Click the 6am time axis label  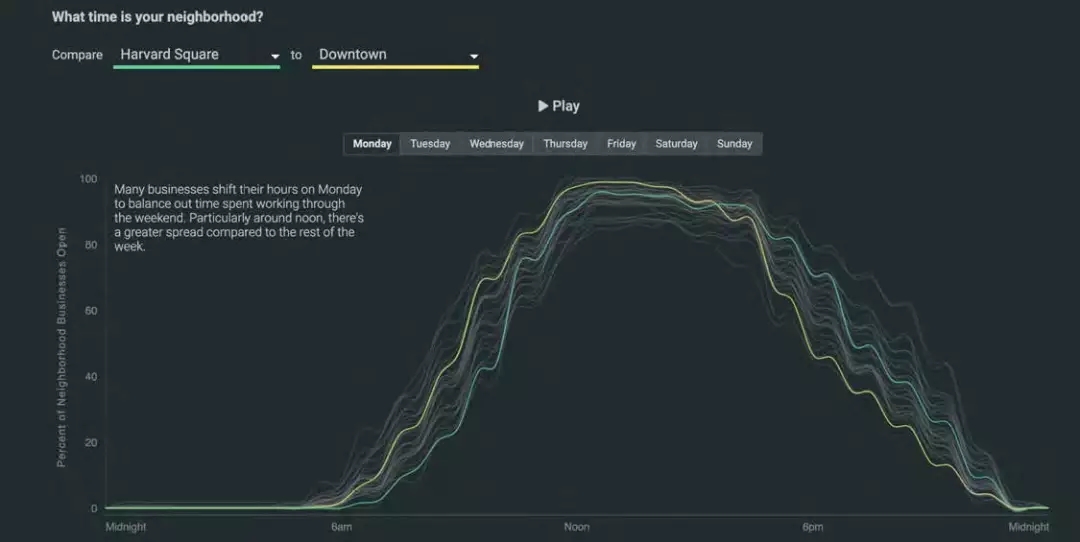(341, 527)
